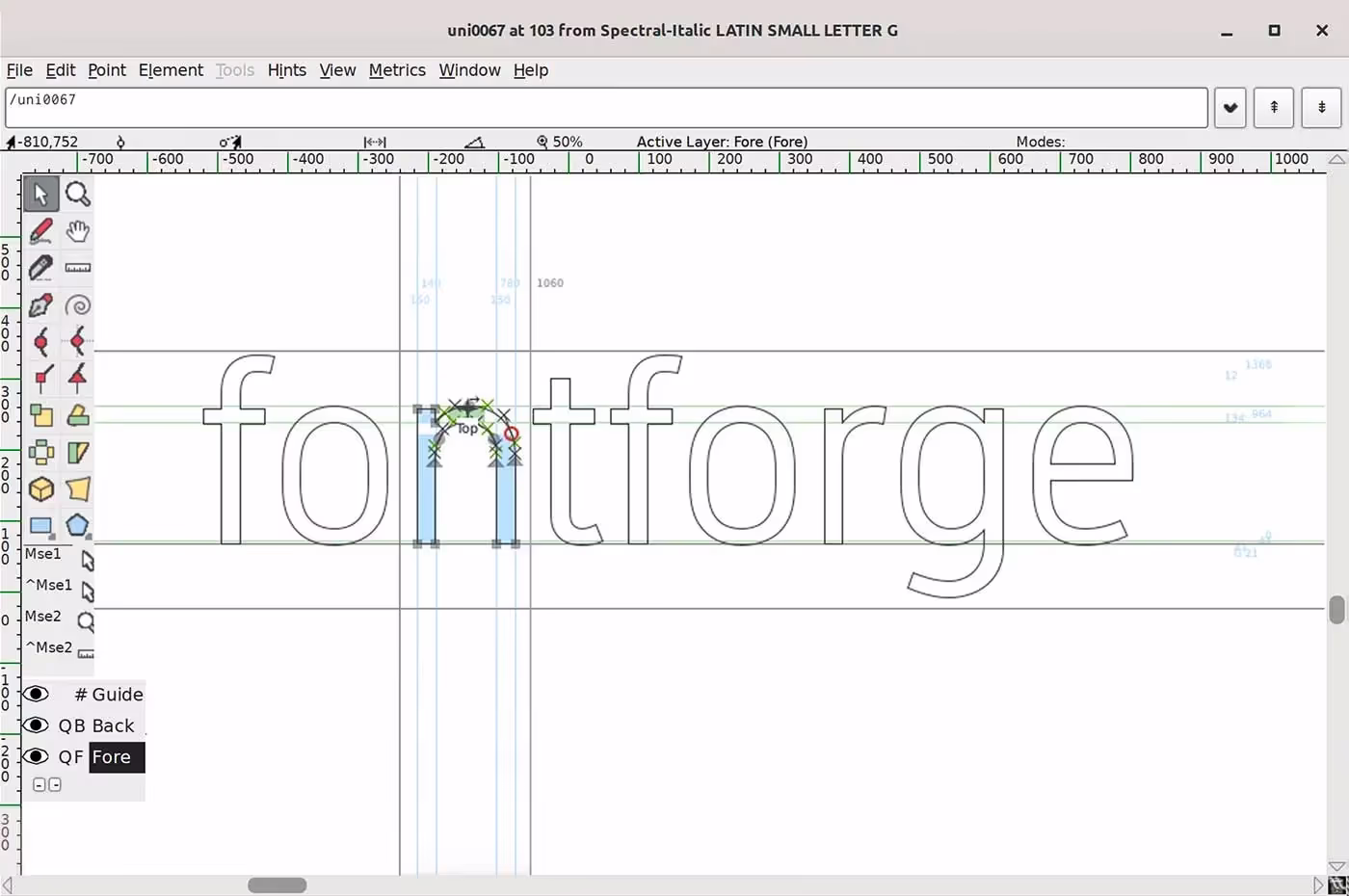Select the Magnify zoom tool
The image size is (1349, 896).
pyautogui.click(x=78, y=194)
